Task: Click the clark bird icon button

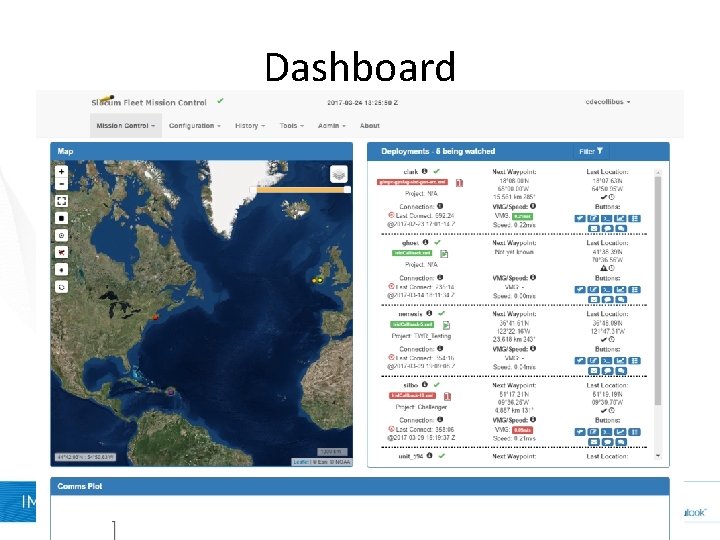Action: coord(580,219)
